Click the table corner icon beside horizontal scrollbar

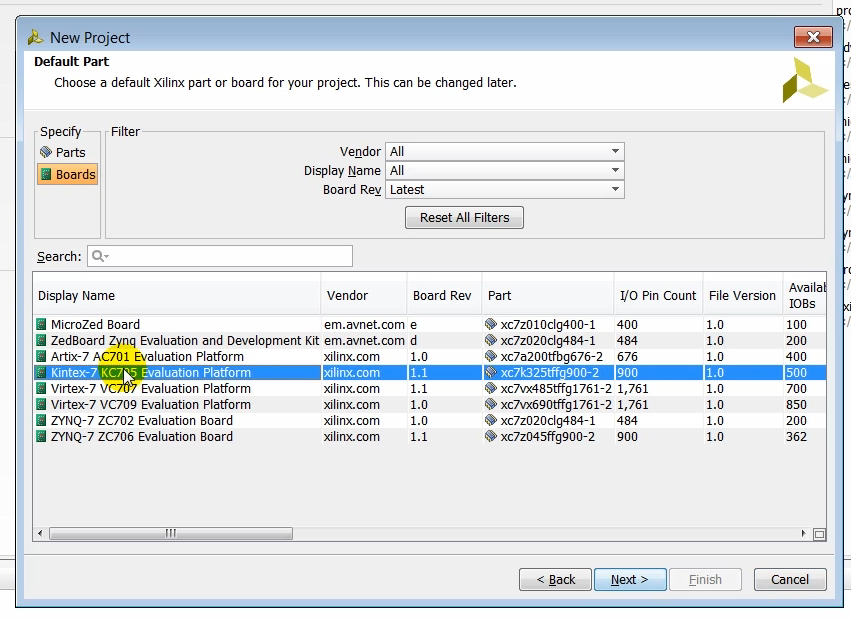click(x=819, y=534)
